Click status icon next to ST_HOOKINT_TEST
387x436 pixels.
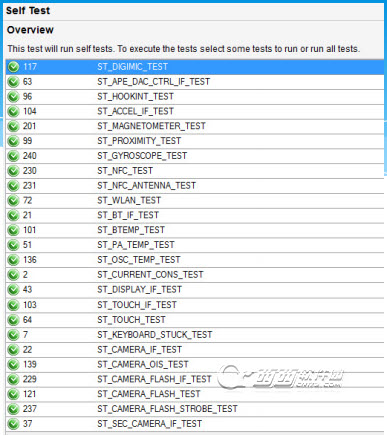(13, 97)
